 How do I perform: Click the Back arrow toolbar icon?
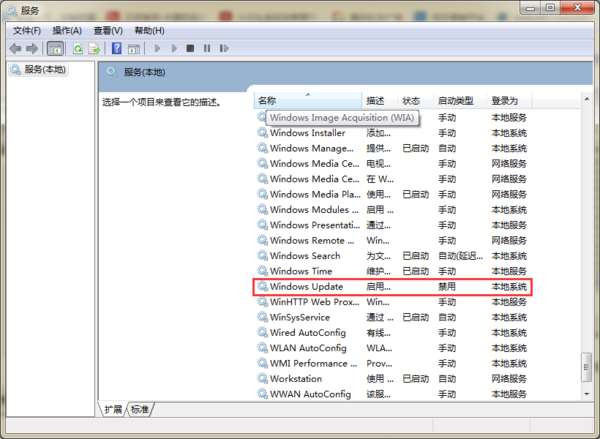(x=15, y=49)
